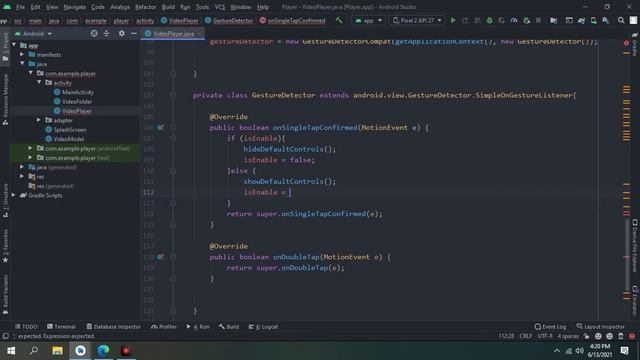Open SplashScreen class in project tree
This screenshot has width=640, height=360.
[x=69, y=129]
